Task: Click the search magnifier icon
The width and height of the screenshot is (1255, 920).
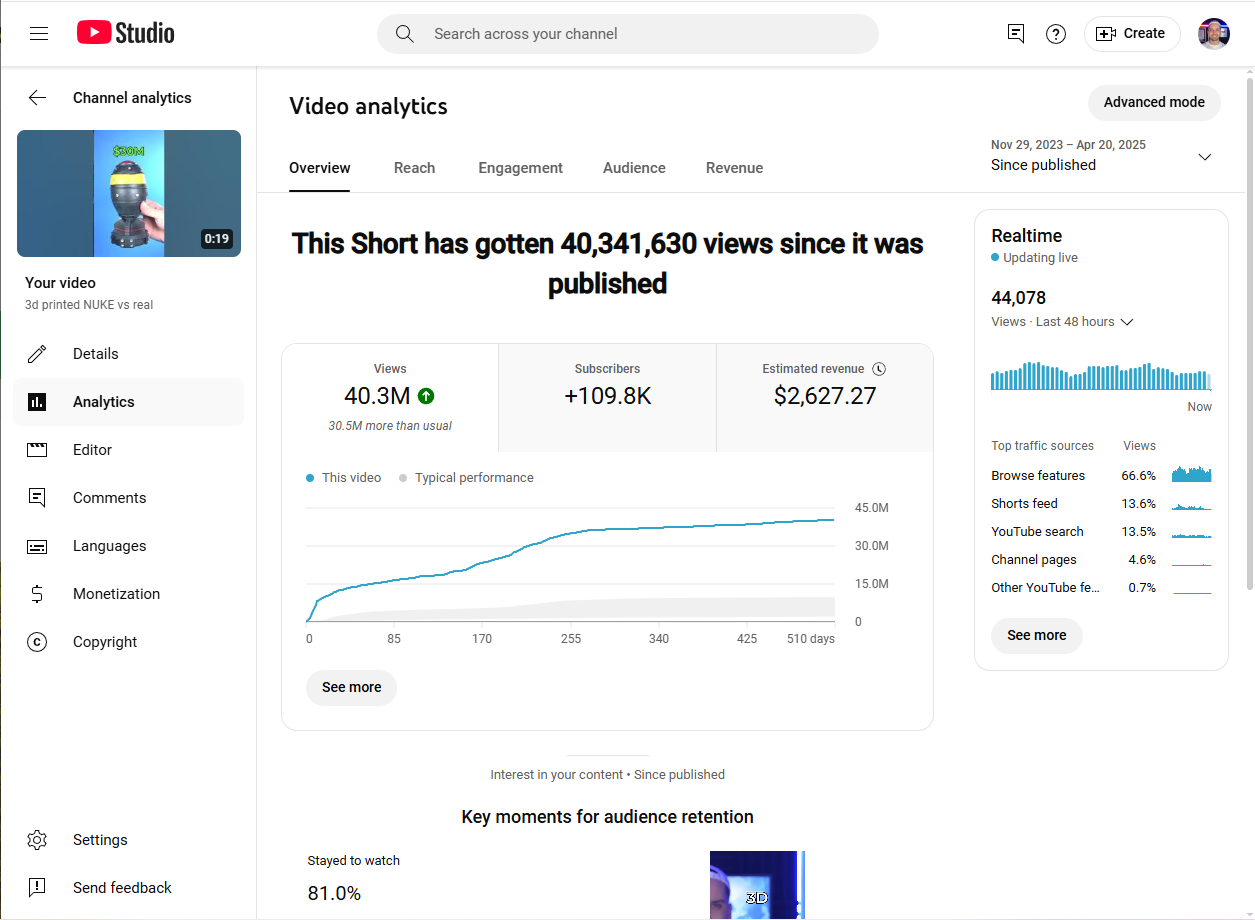Action: pyautogui.click(x=405, y=34)
